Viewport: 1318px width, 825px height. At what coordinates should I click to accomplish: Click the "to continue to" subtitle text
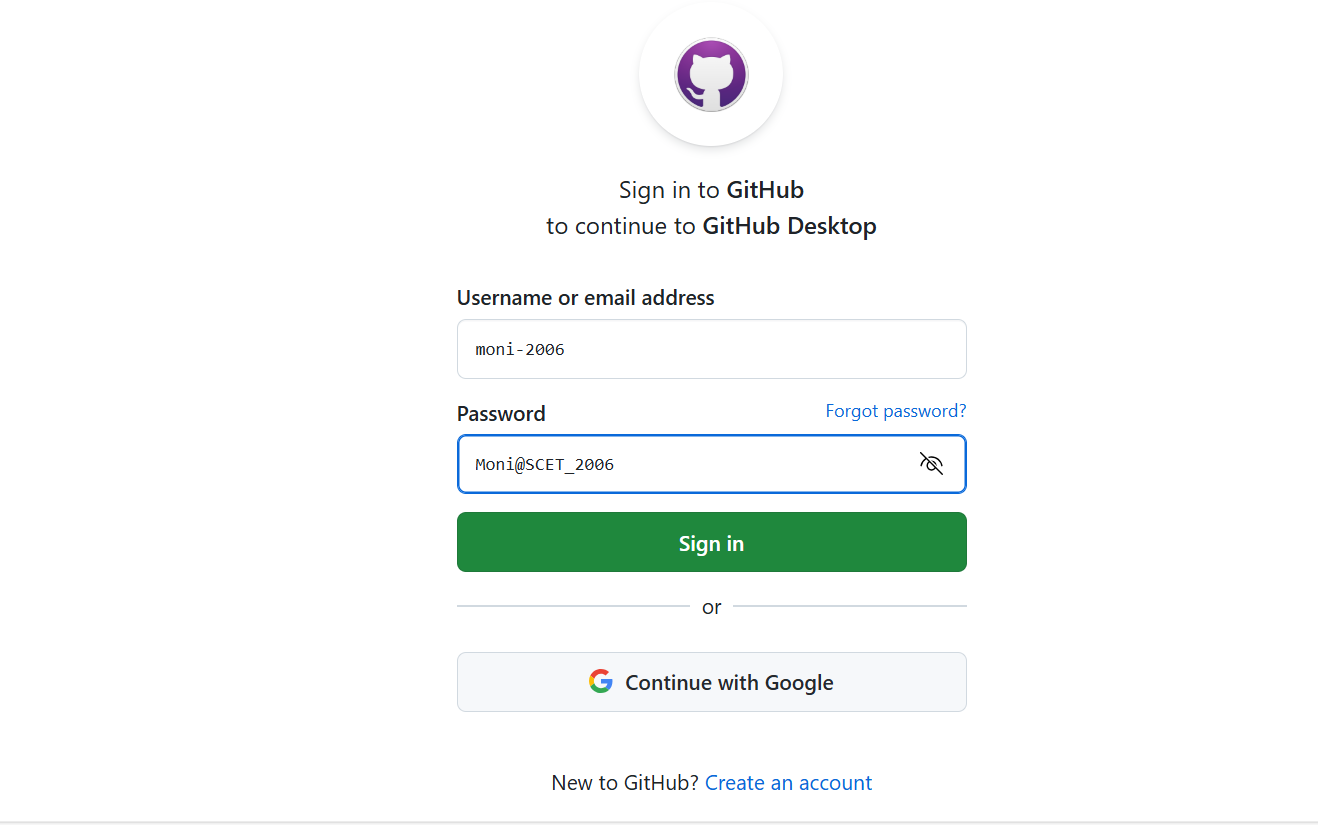(x=621, y=226)
